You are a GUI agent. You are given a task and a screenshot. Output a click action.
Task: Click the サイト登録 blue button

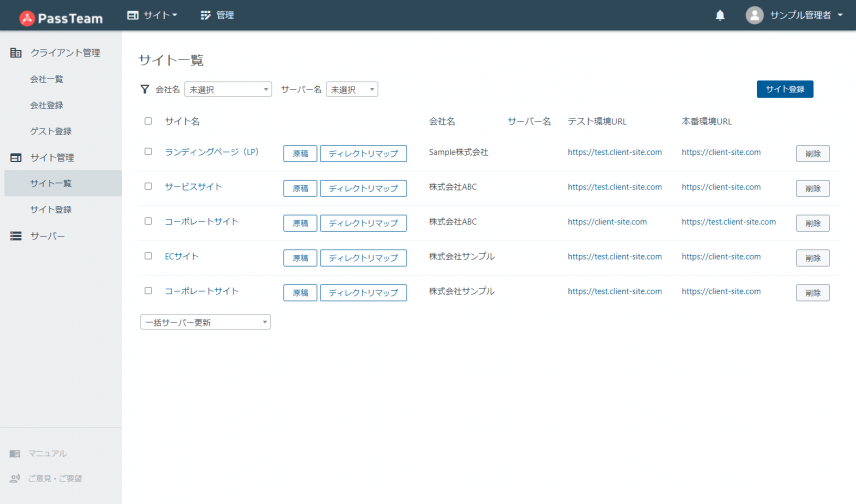pyautogui.click(x=785, y=89)
